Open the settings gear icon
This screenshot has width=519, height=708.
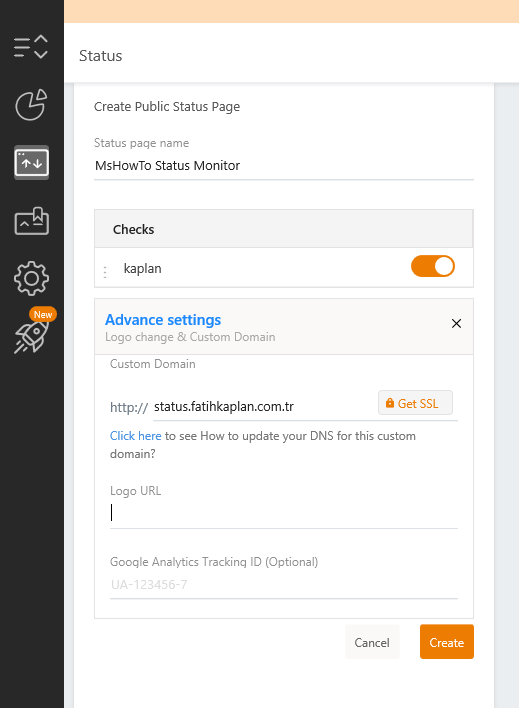[x=31, y=279]
